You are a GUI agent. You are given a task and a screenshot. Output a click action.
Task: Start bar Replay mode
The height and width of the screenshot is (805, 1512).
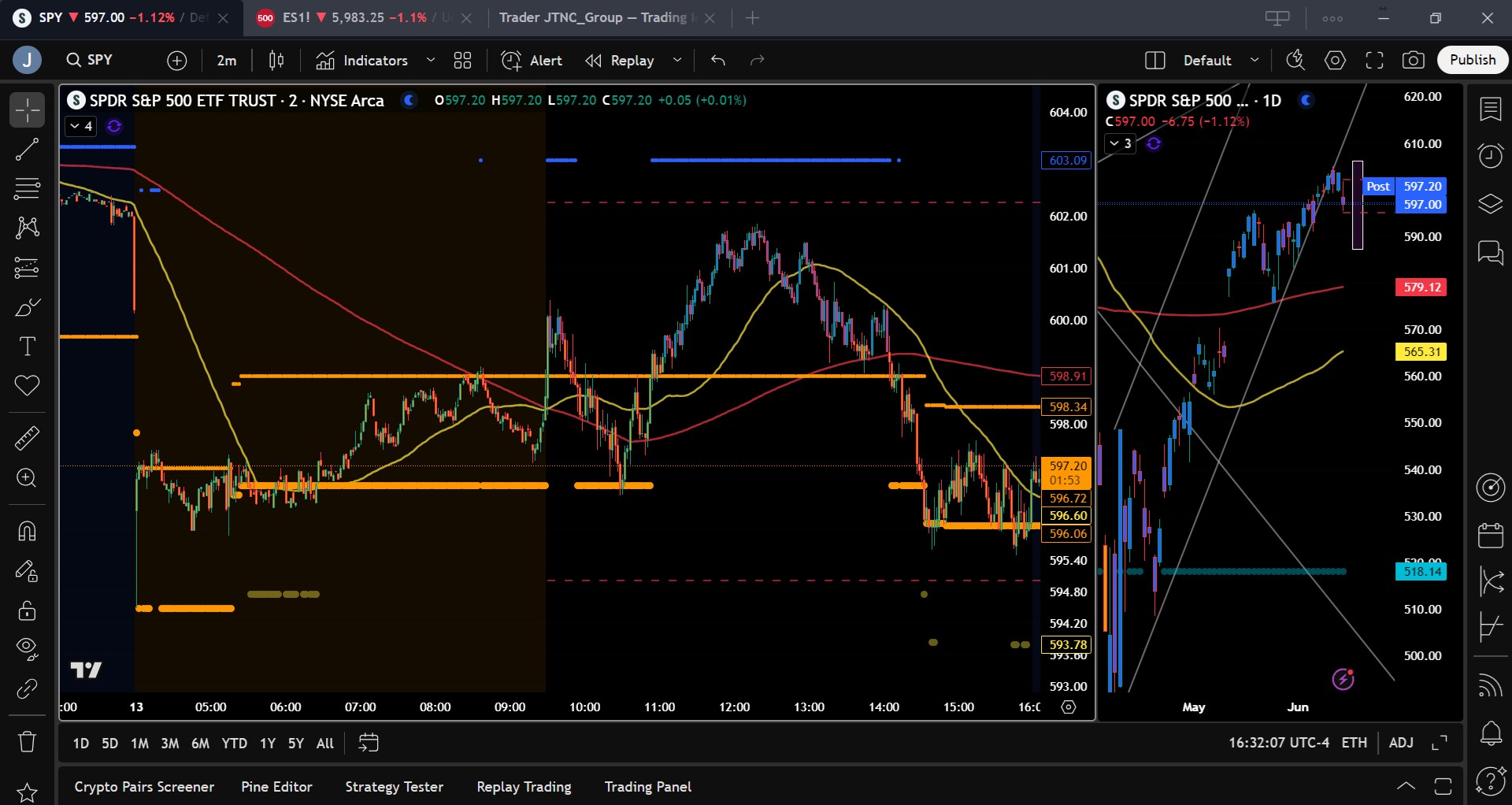621,60
